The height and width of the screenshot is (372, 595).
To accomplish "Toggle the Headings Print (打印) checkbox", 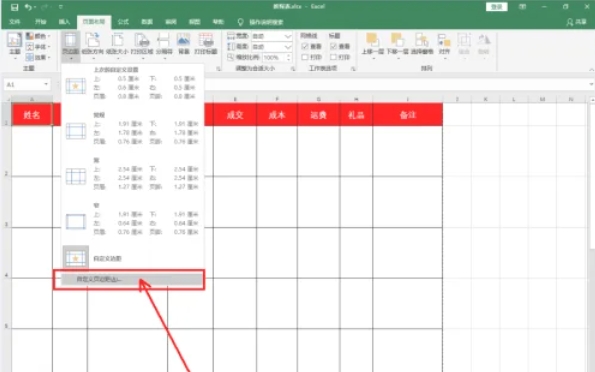I will pos(333,57).
